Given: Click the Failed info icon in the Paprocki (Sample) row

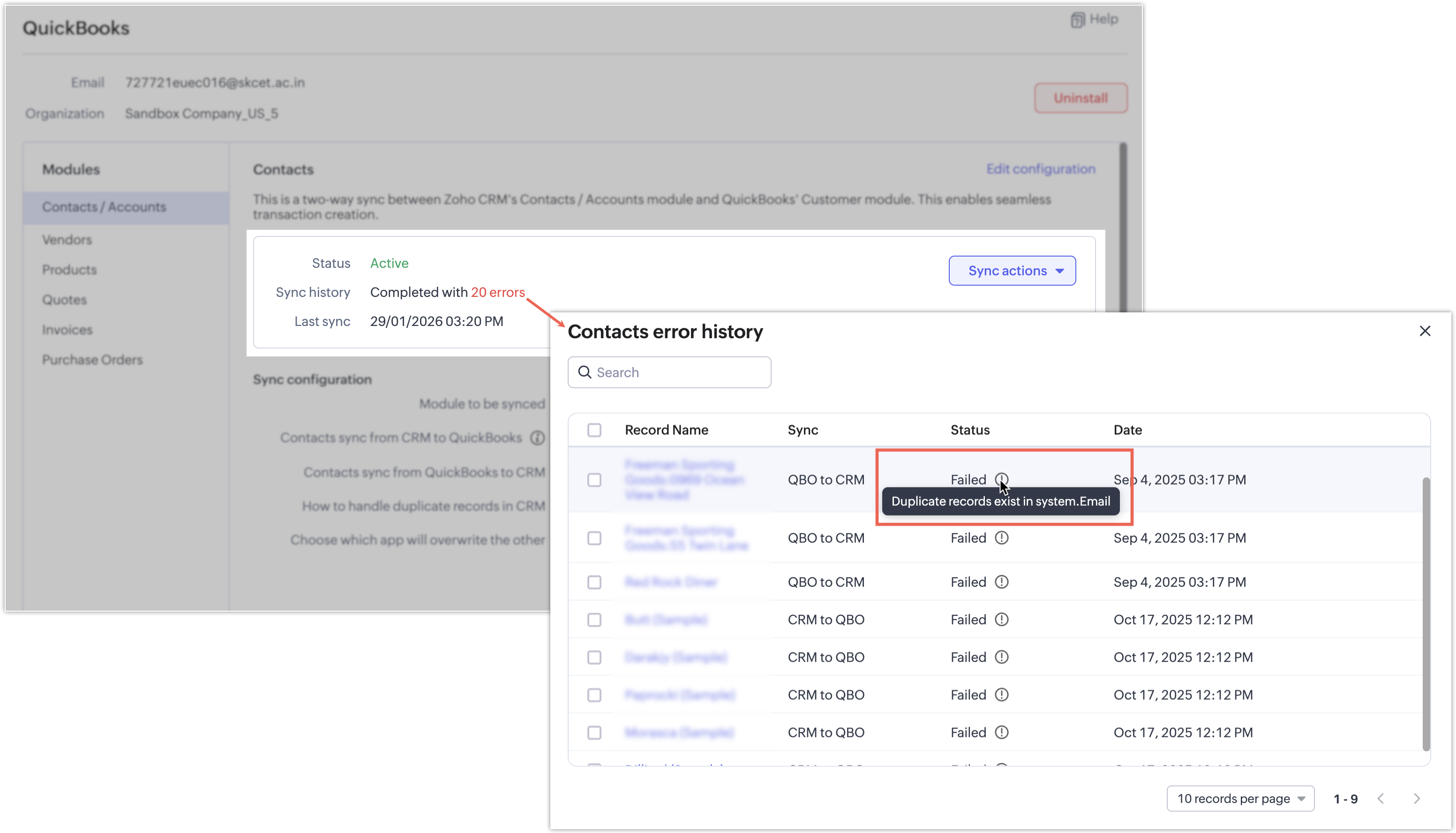Looking at the screenshot, I should pyautogui.click(x=1002, y=695).
